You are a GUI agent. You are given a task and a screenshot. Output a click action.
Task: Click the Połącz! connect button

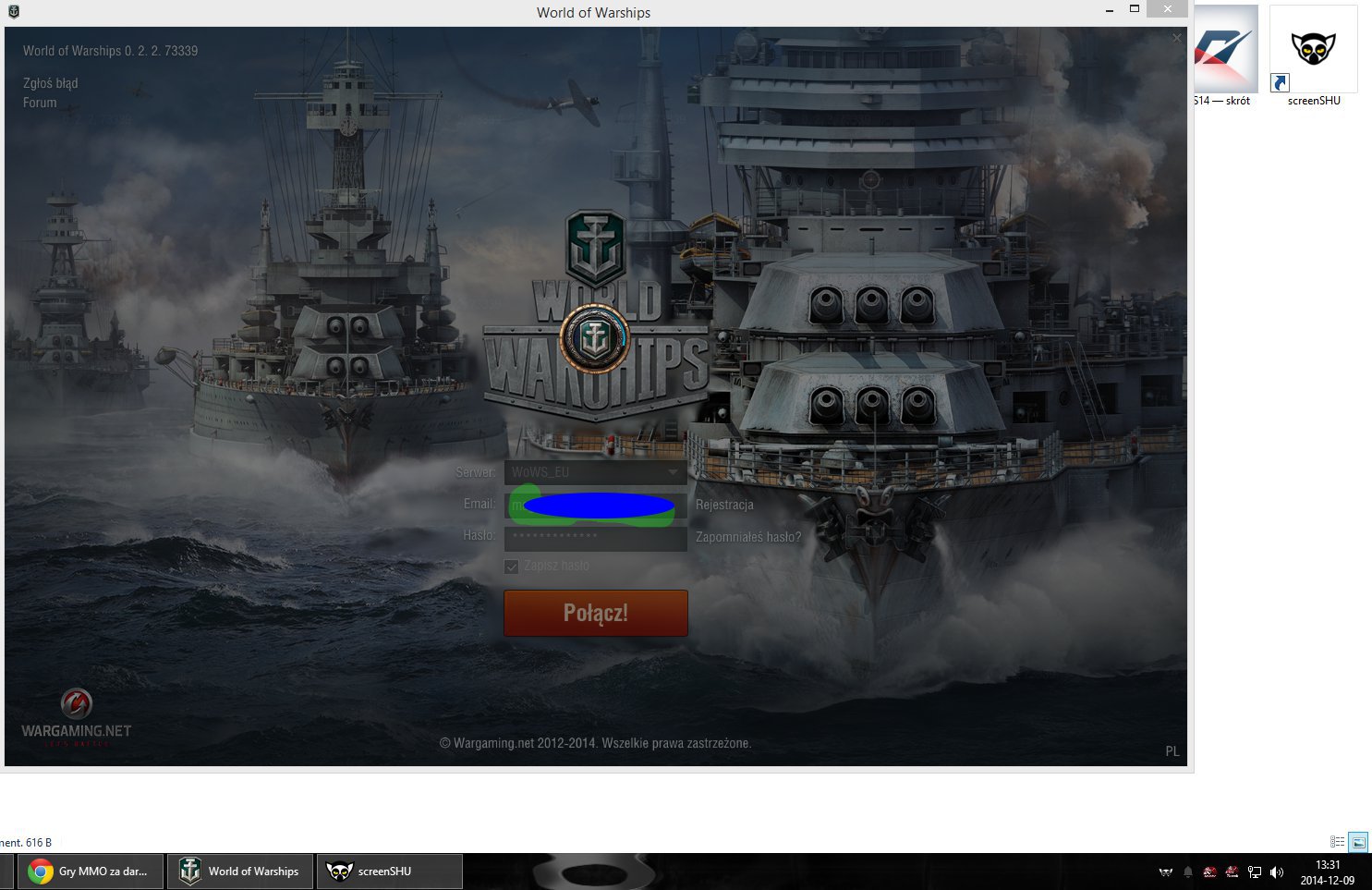(x=596, y=613)
